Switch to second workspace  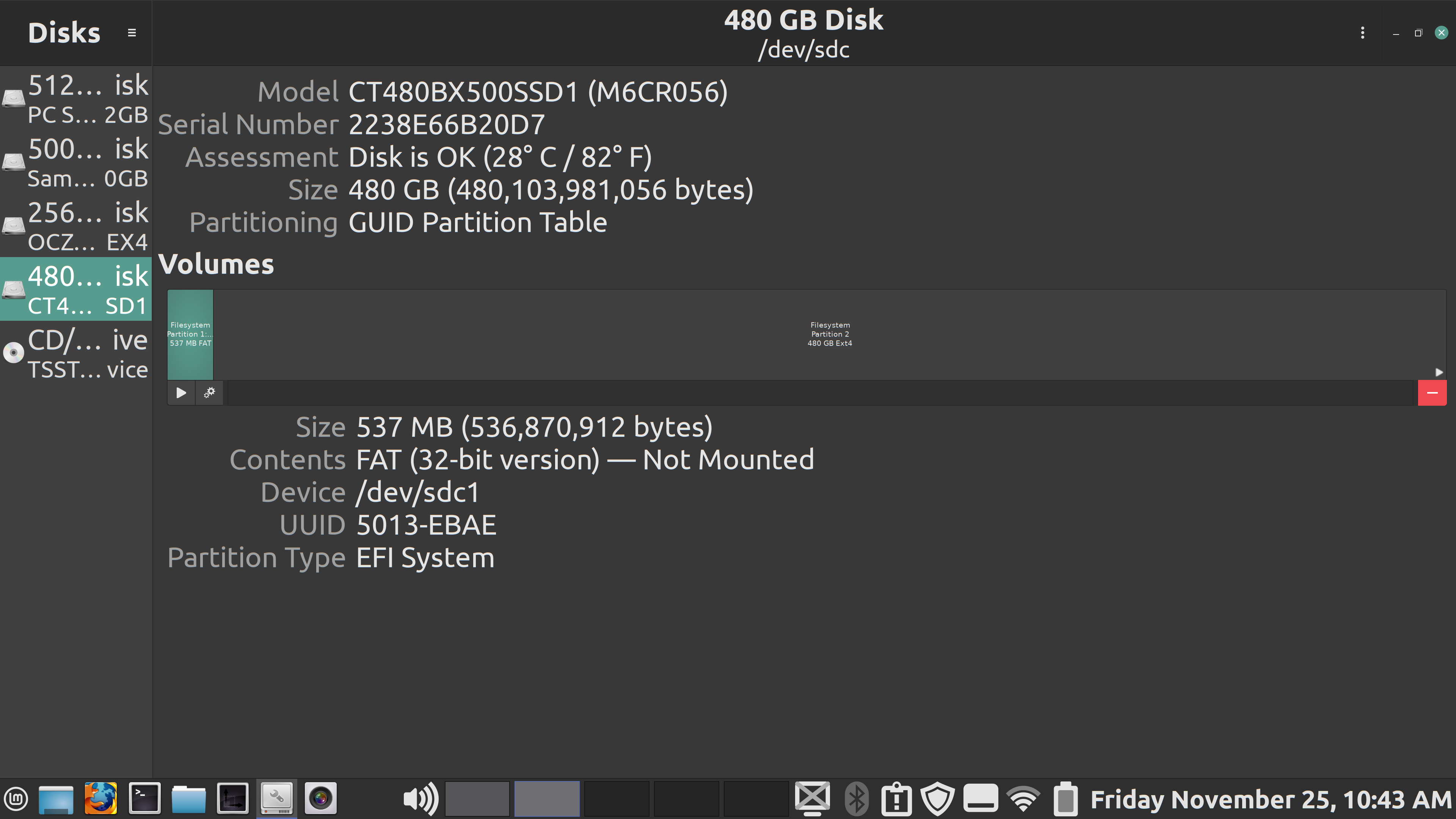[x=546, y=799]
